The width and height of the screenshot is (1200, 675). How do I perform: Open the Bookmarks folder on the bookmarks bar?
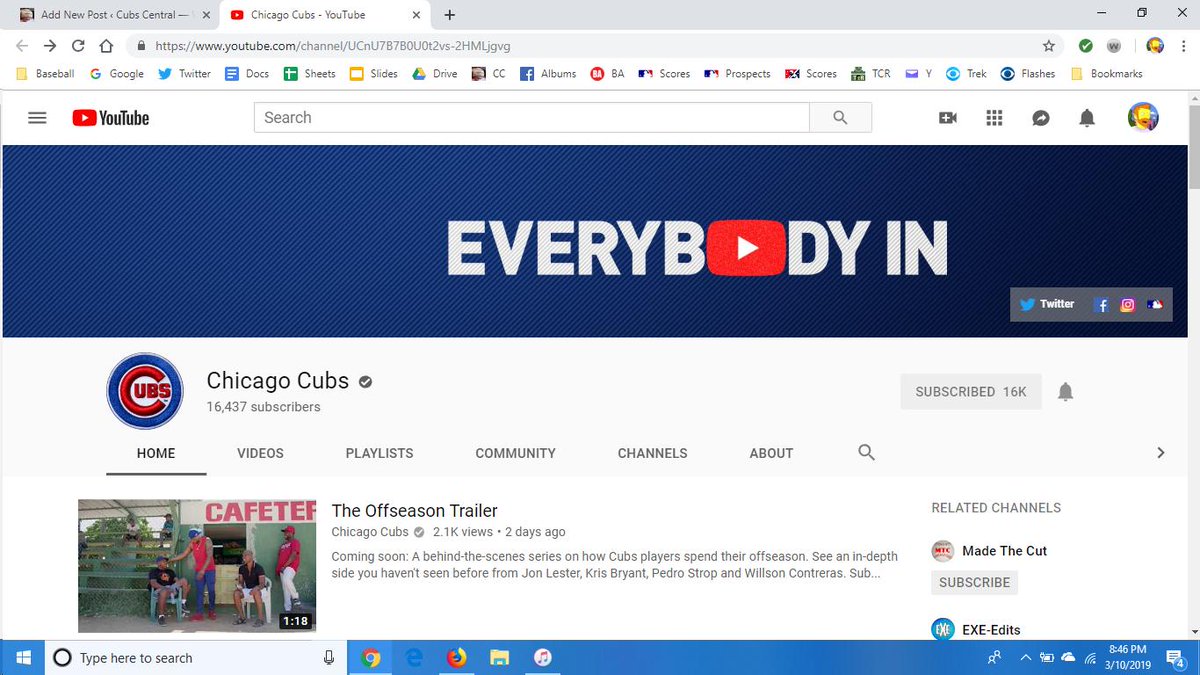[x=1106, y=73]
